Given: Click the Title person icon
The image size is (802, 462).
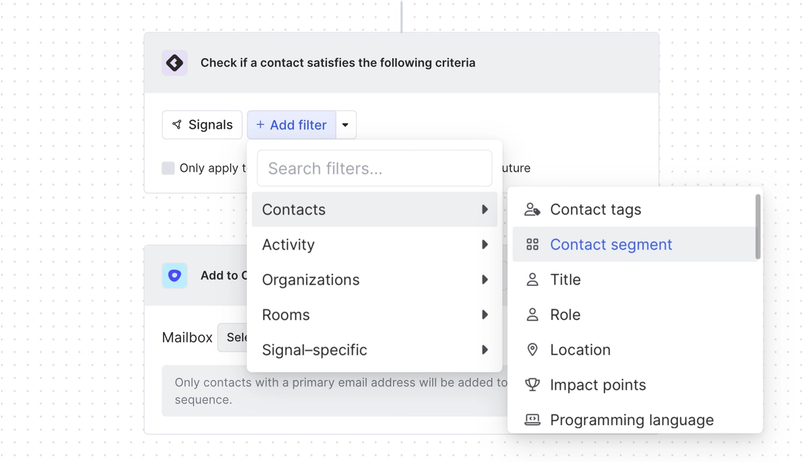Looking at the screenshot, I should pos(532,280).
